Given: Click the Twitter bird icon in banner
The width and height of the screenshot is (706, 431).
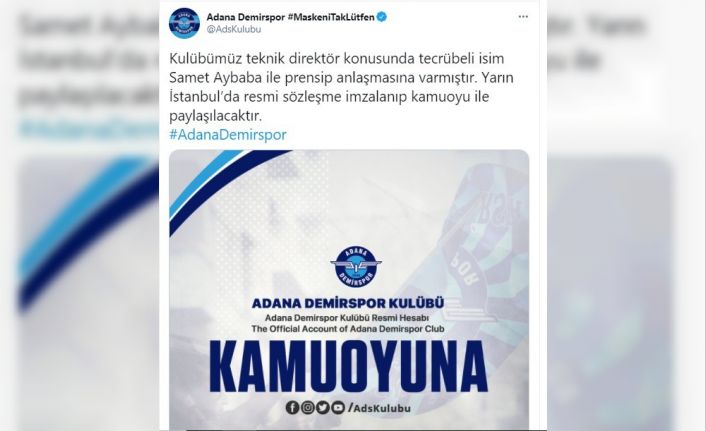Looking at the screenshot, I should [322, 408].
